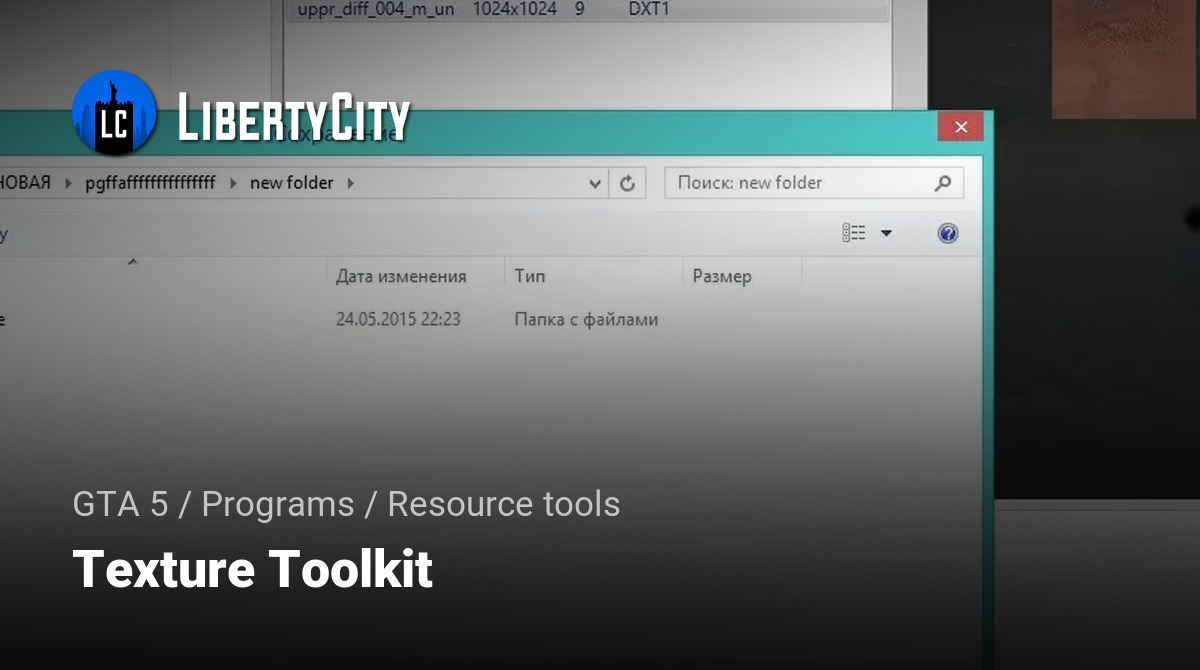Click the search field 'Поиск: new folder'
1200x670 pixels.
(x=814, y=183)
